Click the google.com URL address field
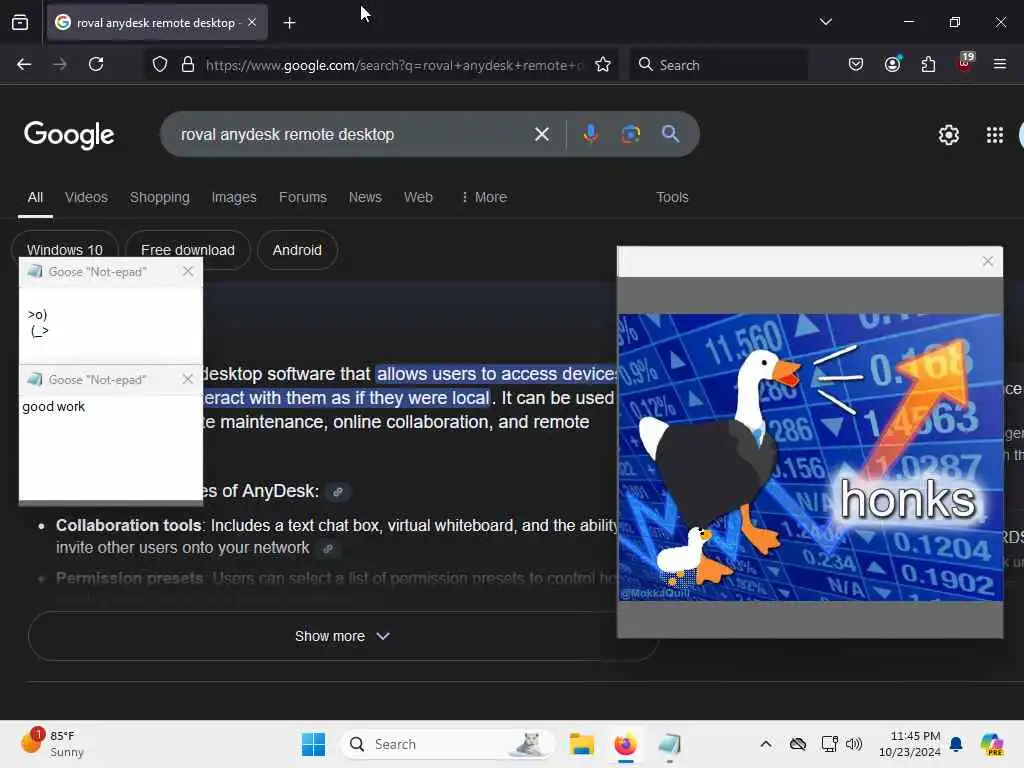Viewport: 1024px width, 768px height. 394,65
